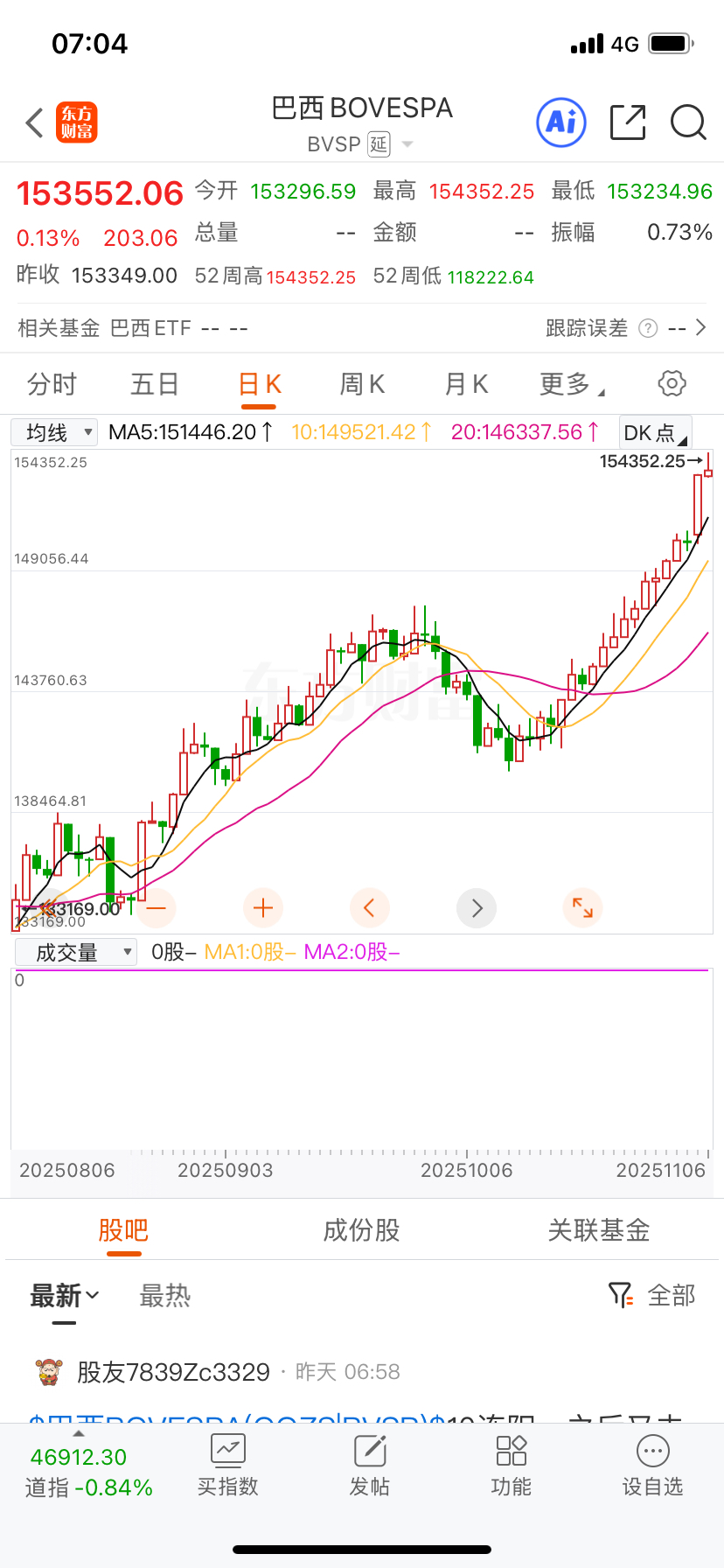The image size is (724, 1568).
Task: Open the DK点 selector
Action: point(655,433)
